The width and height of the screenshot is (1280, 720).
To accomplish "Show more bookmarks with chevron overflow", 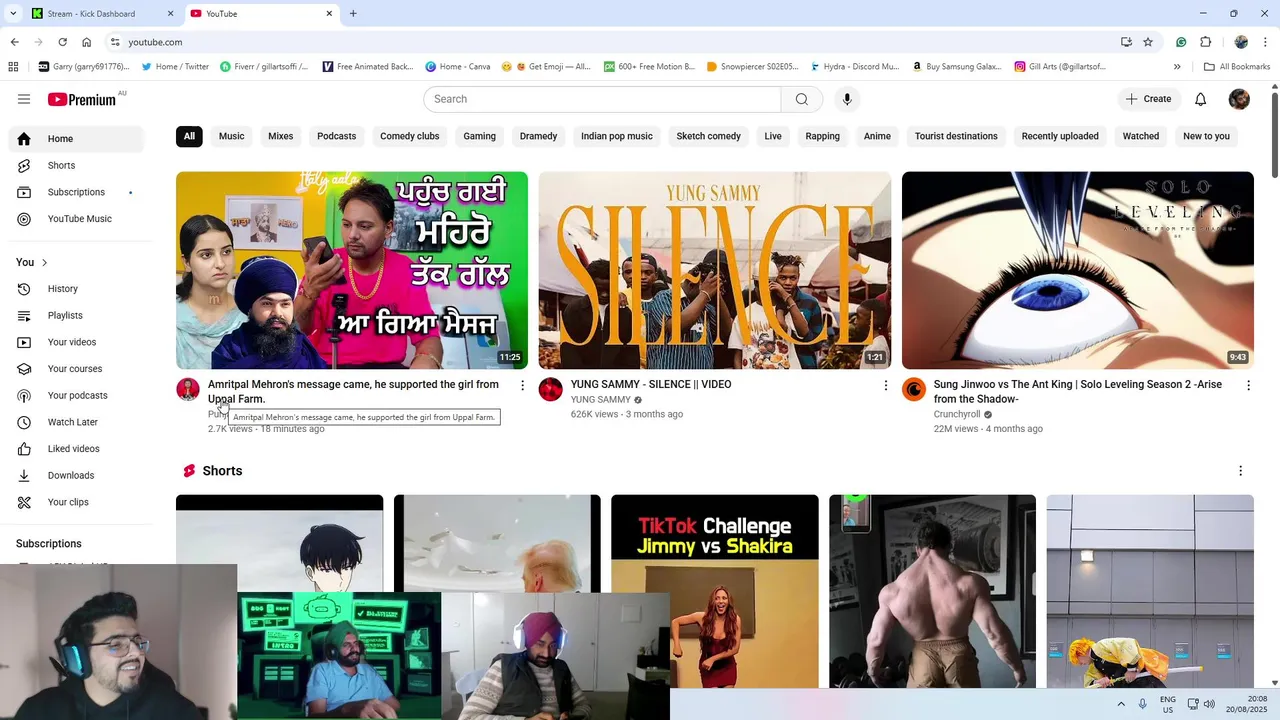I will [x=1177, y=67].
